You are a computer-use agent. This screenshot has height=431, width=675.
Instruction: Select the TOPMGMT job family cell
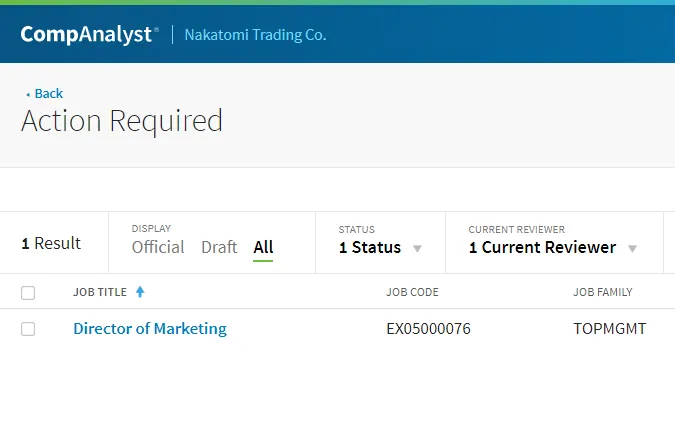click(610, 329)
